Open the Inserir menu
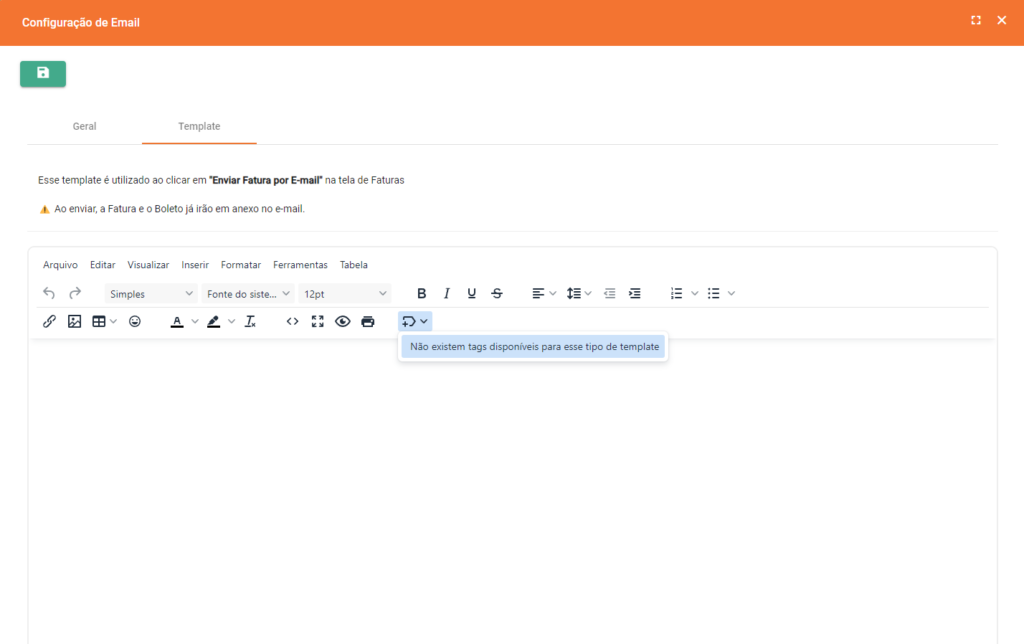The width and height of the screenshot is (1024, 644). (x=195, y=265)
